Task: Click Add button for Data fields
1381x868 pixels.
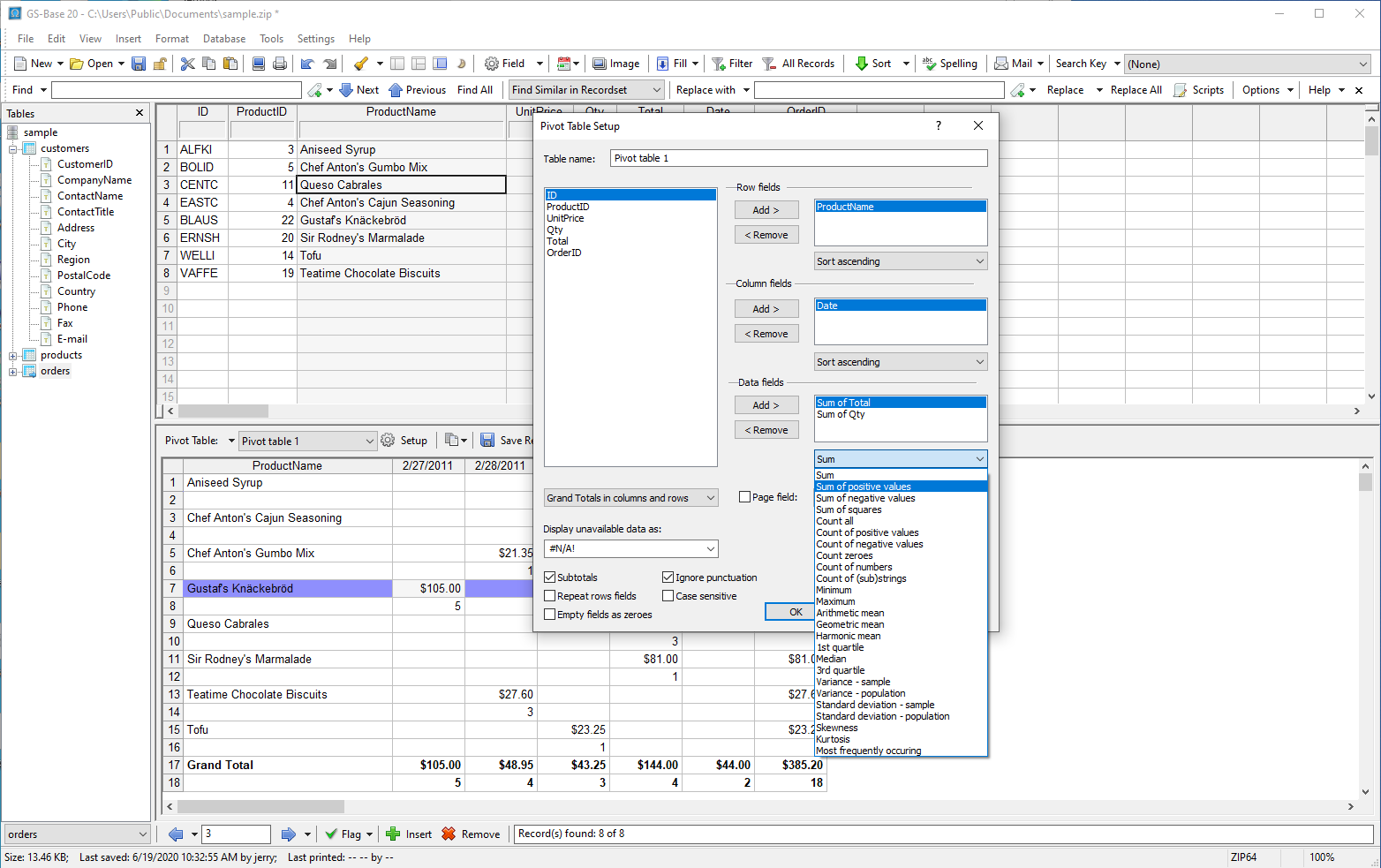Action: [x=766, y=405]
